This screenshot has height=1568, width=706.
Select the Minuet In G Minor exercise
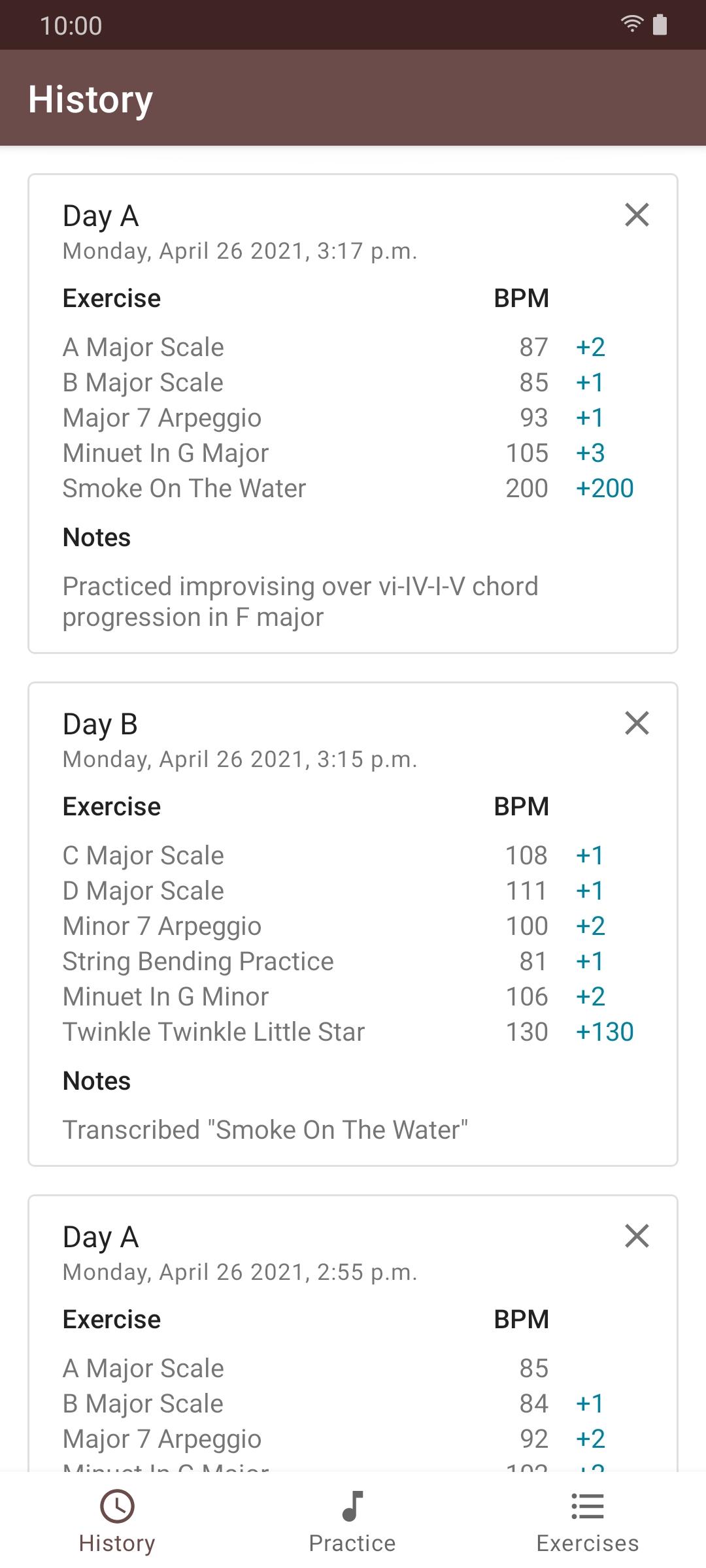166,997
